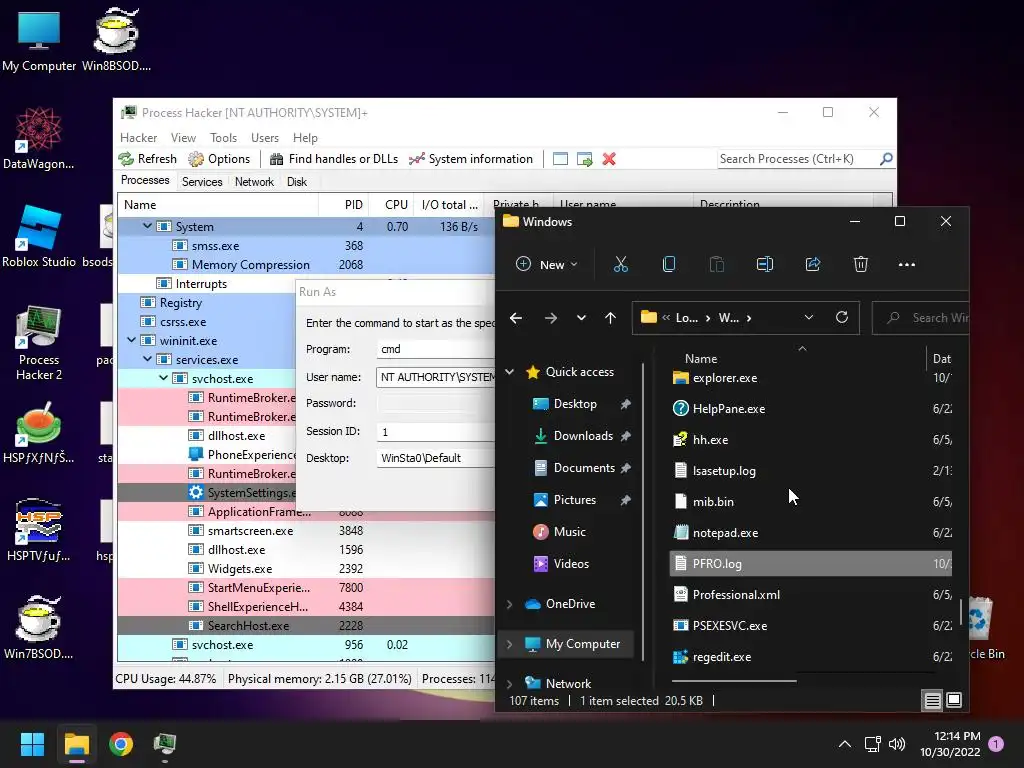Switch Explorer to large thumbnails view

pyautogui.click(x=954, y=700)
